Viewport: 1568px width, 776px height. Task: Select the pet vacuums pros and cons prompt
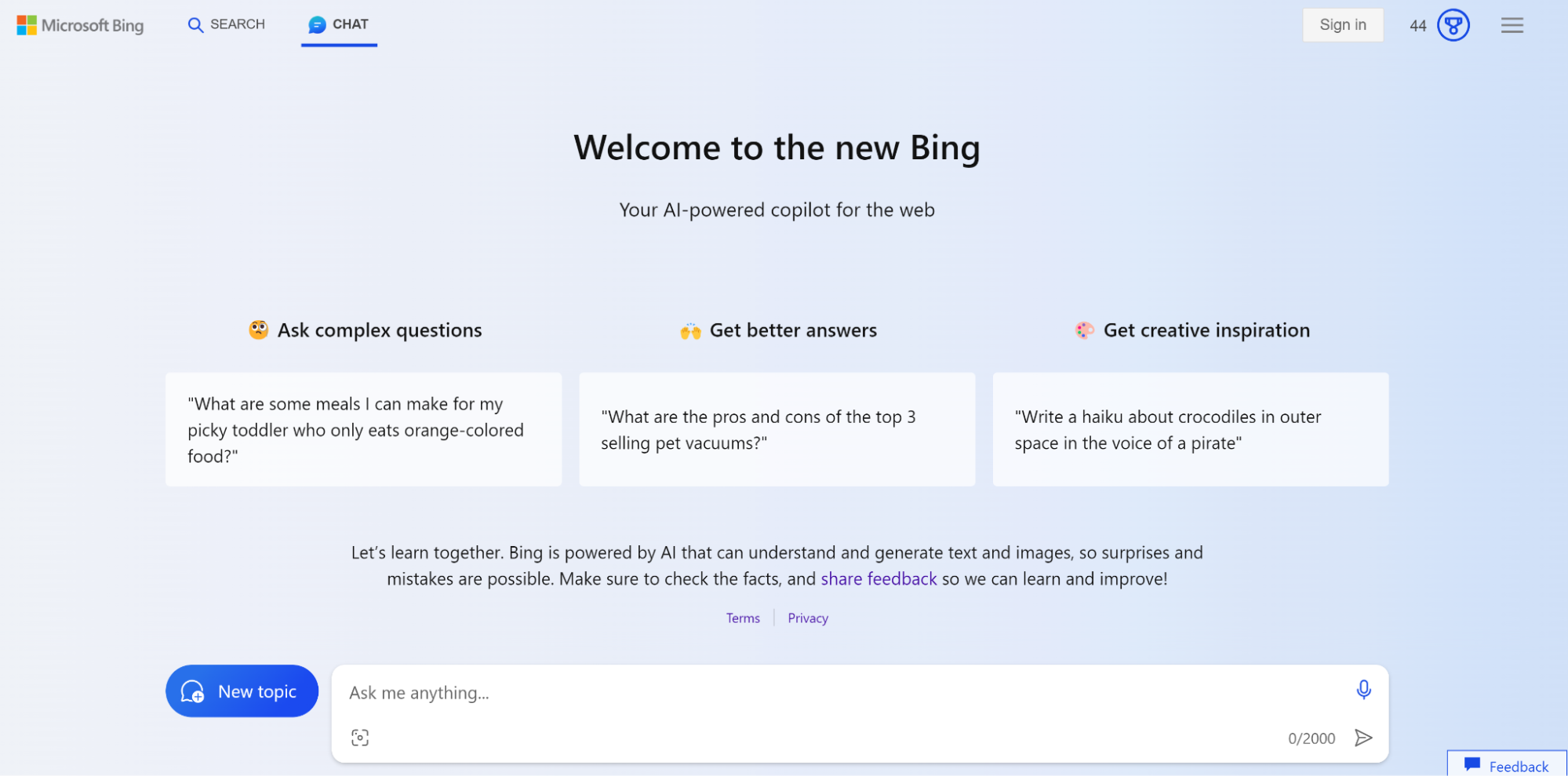(777, 430)
